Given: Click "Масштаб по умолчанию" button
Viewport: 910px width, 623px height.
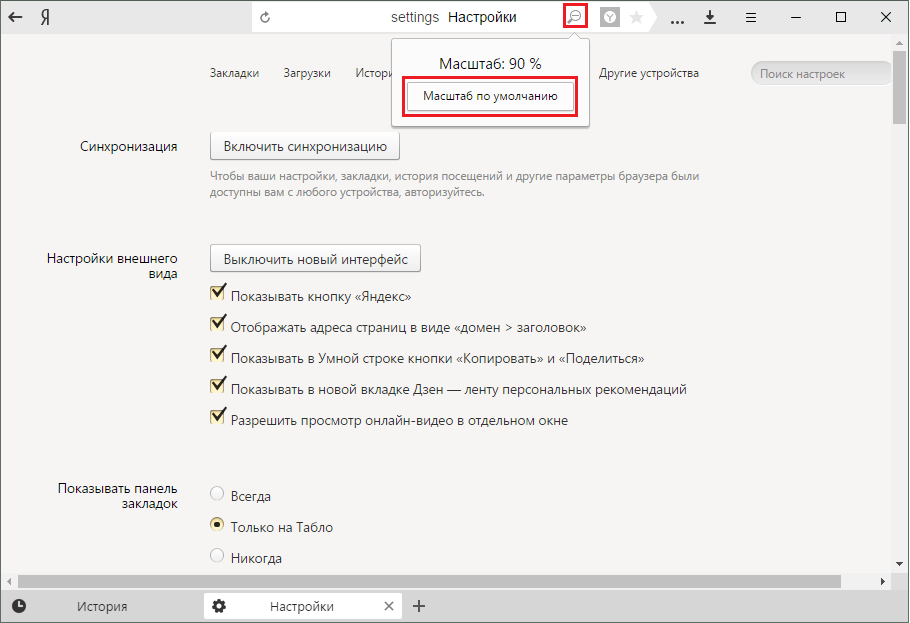Looking at the screenshot, I should coord(490,97).
